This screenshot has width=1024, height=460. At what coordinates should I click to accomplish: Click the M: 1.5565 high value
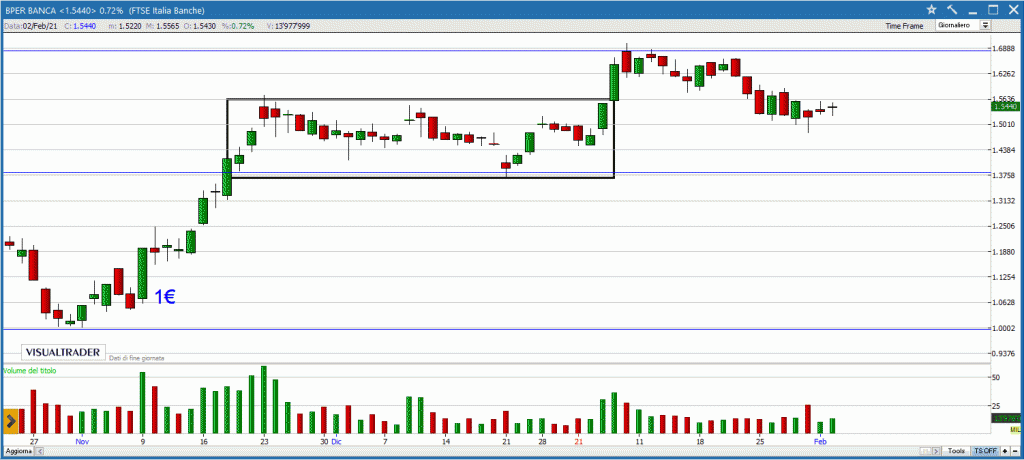pos(163,25)
